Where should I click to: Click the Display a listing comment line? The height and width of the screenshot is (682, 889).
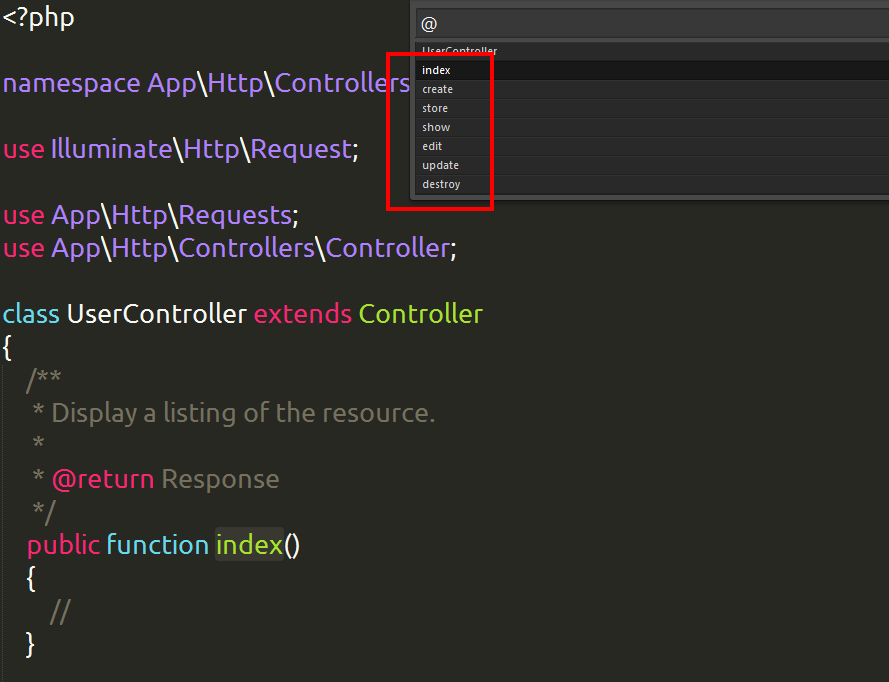(242, 413)
